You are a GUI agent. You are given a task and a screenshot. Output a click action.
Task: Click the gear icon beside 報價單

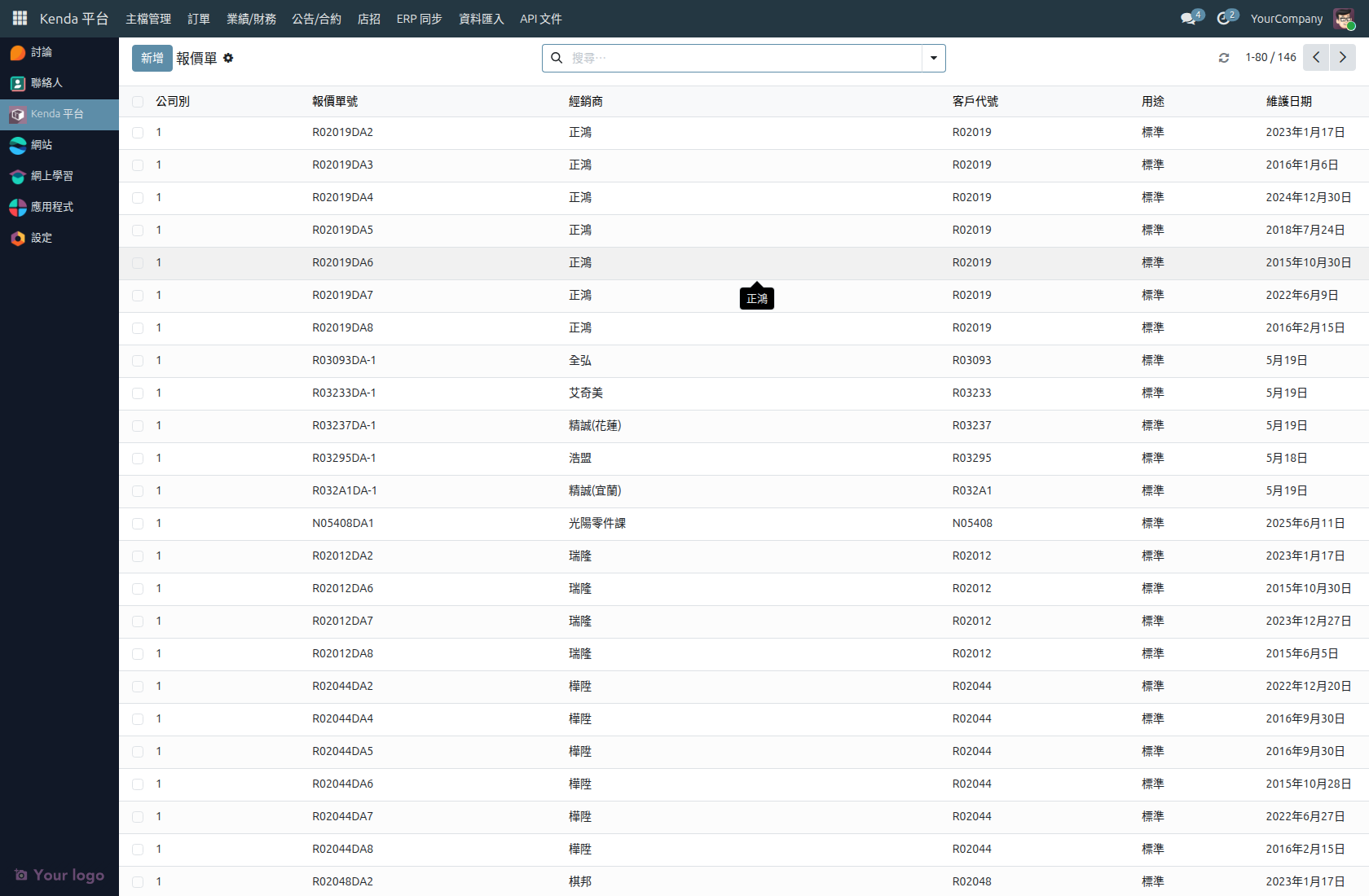tap(228, 58)
